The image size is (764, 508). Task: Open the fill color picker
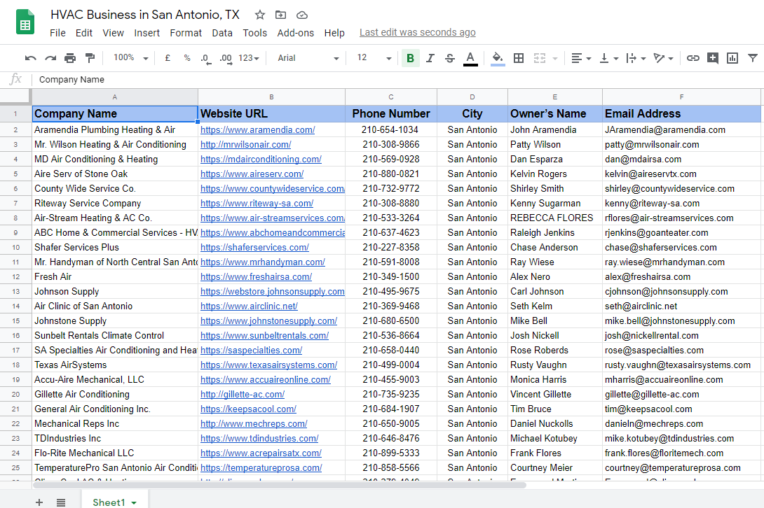[497, 58]
